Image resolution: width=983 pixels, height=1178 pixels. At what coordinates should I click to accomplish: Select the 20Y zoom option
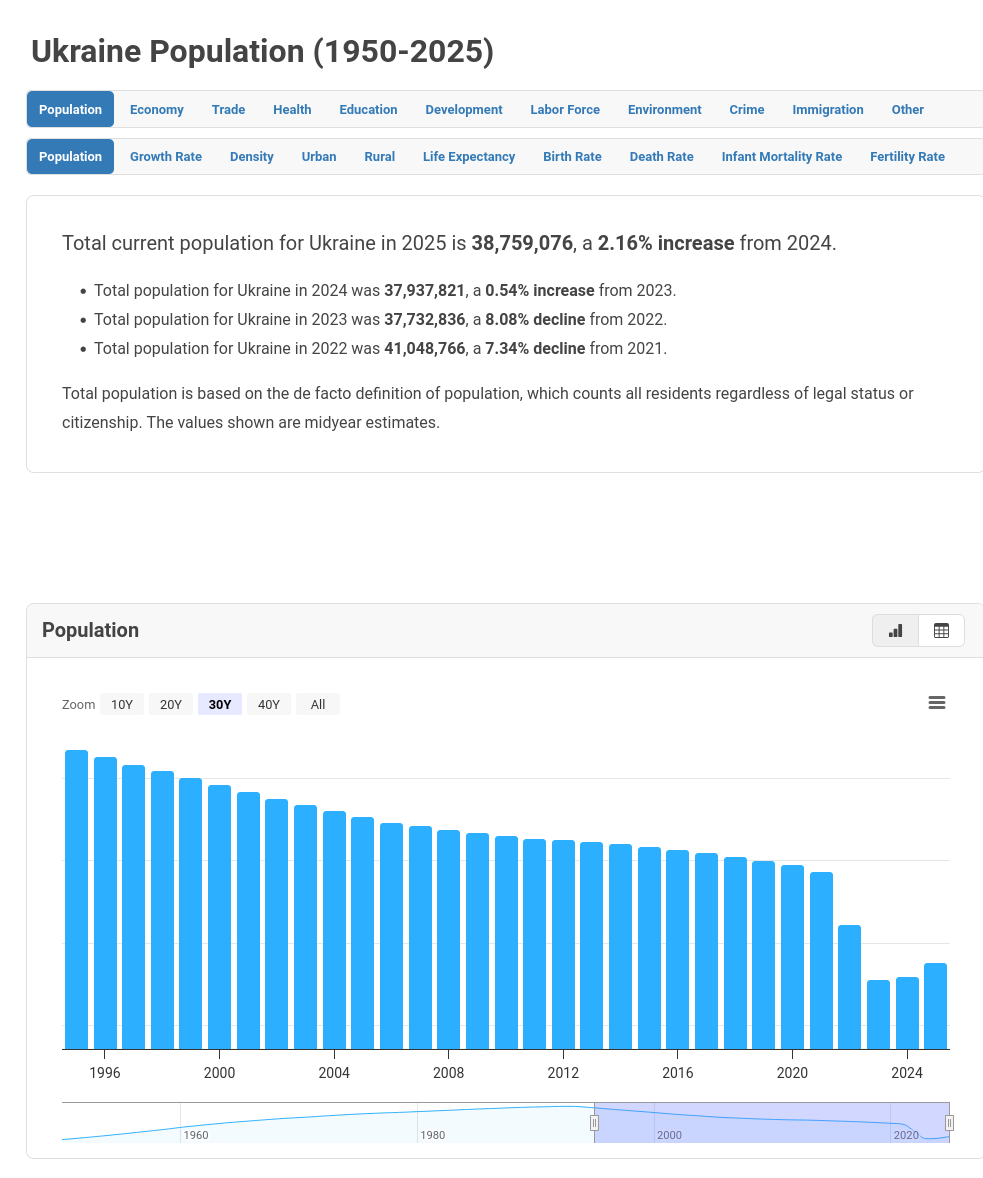(171, 704)
